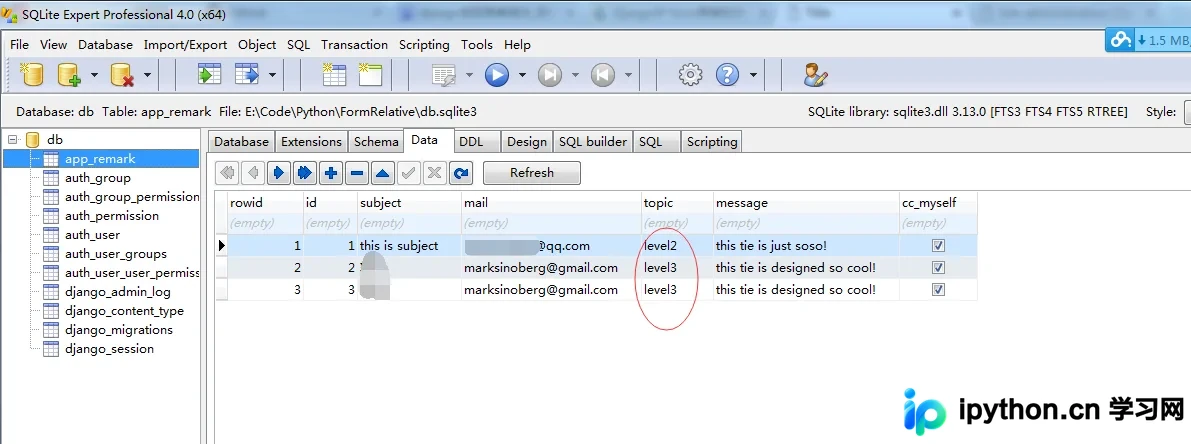Image resolution: width=1191 pixels, height=444 pixels.
Task: Toggle cc_myself checkbox in qq.com row
Action: 938,246
